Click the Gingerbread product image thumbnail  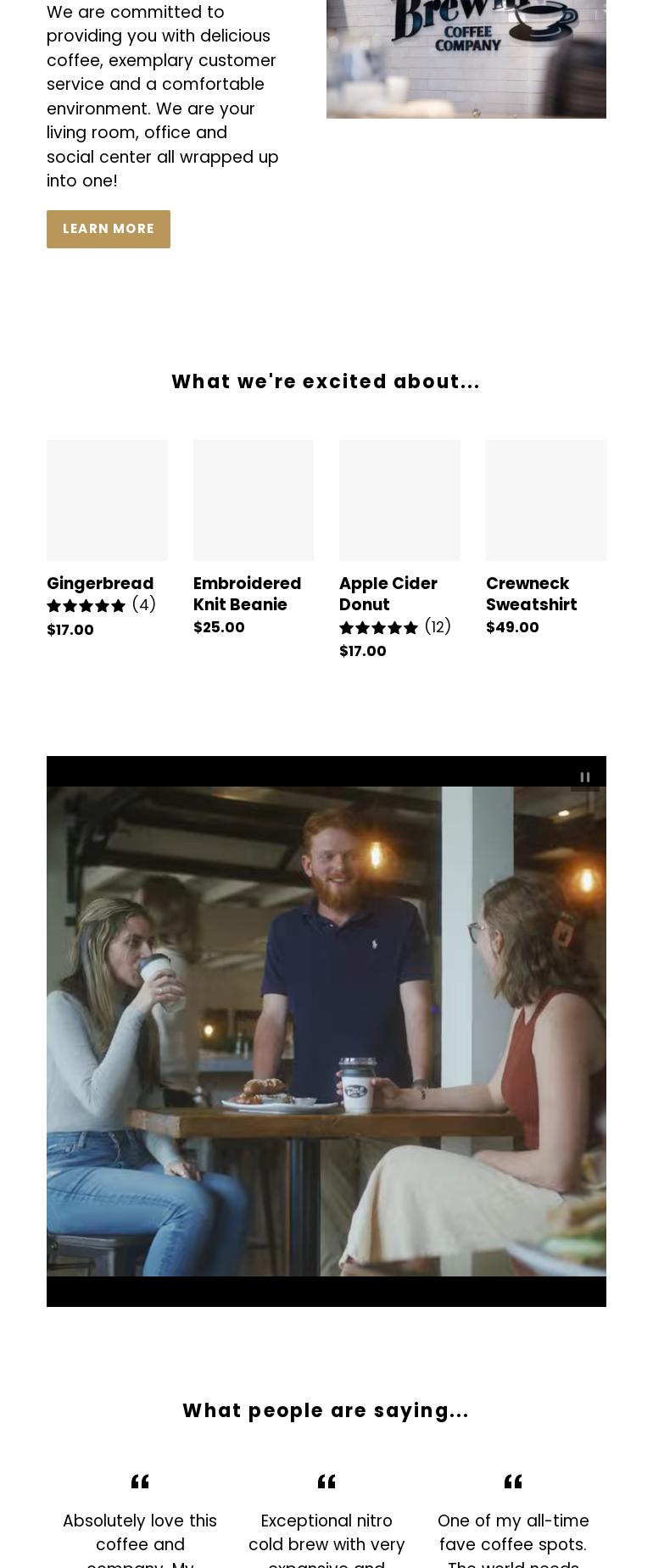(x=107, y=500)
